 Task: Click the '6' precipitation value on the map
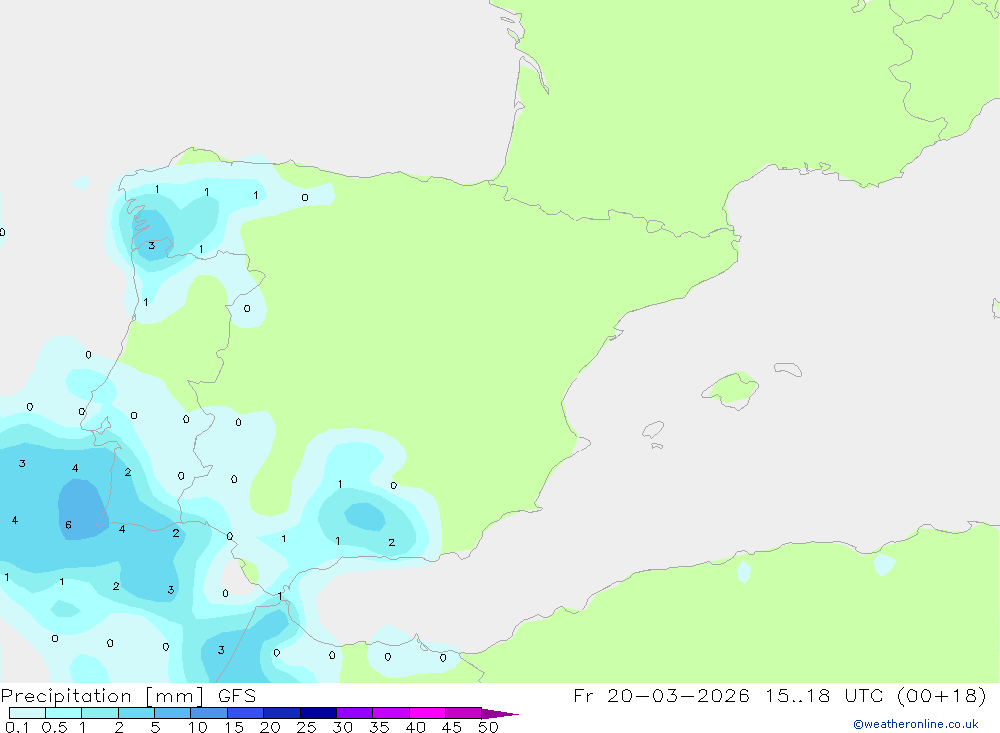click(68, 525)
